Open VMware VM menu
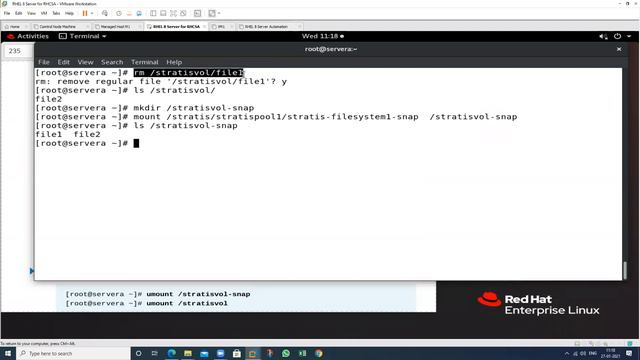640x360 pixels. pyautogui.click(x=44, y=13)
